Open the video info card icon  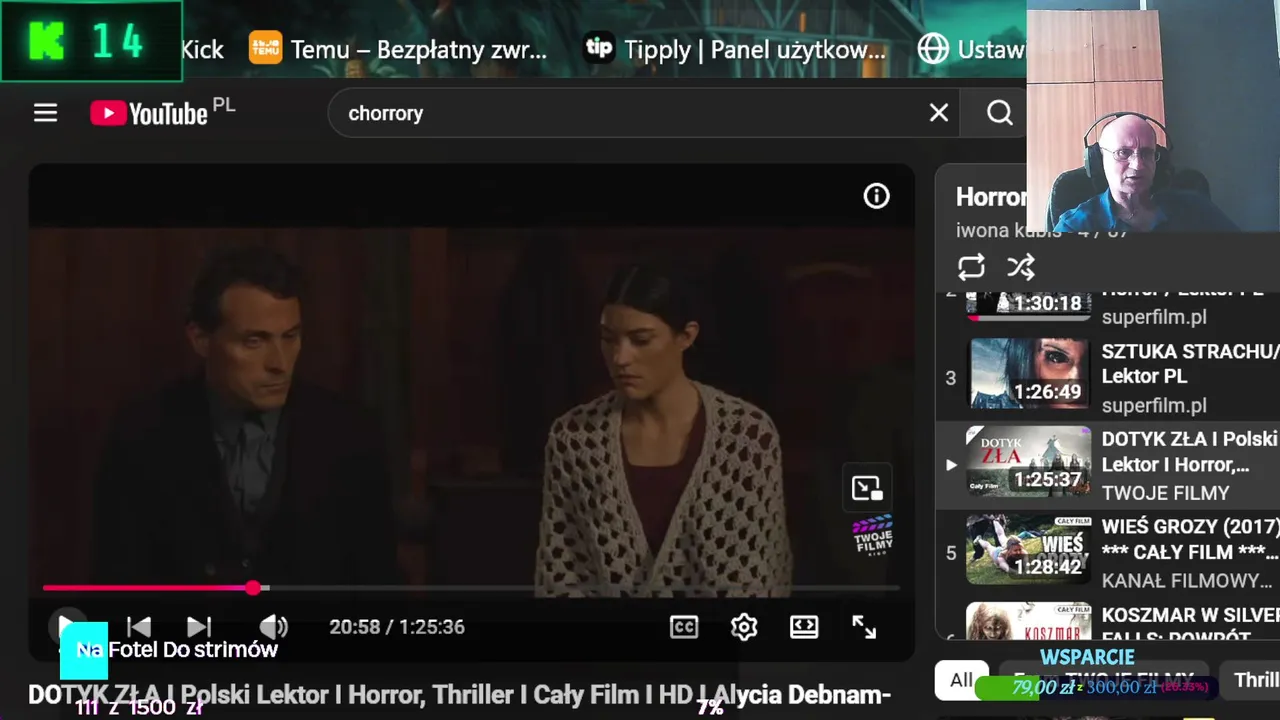point(876,196)
